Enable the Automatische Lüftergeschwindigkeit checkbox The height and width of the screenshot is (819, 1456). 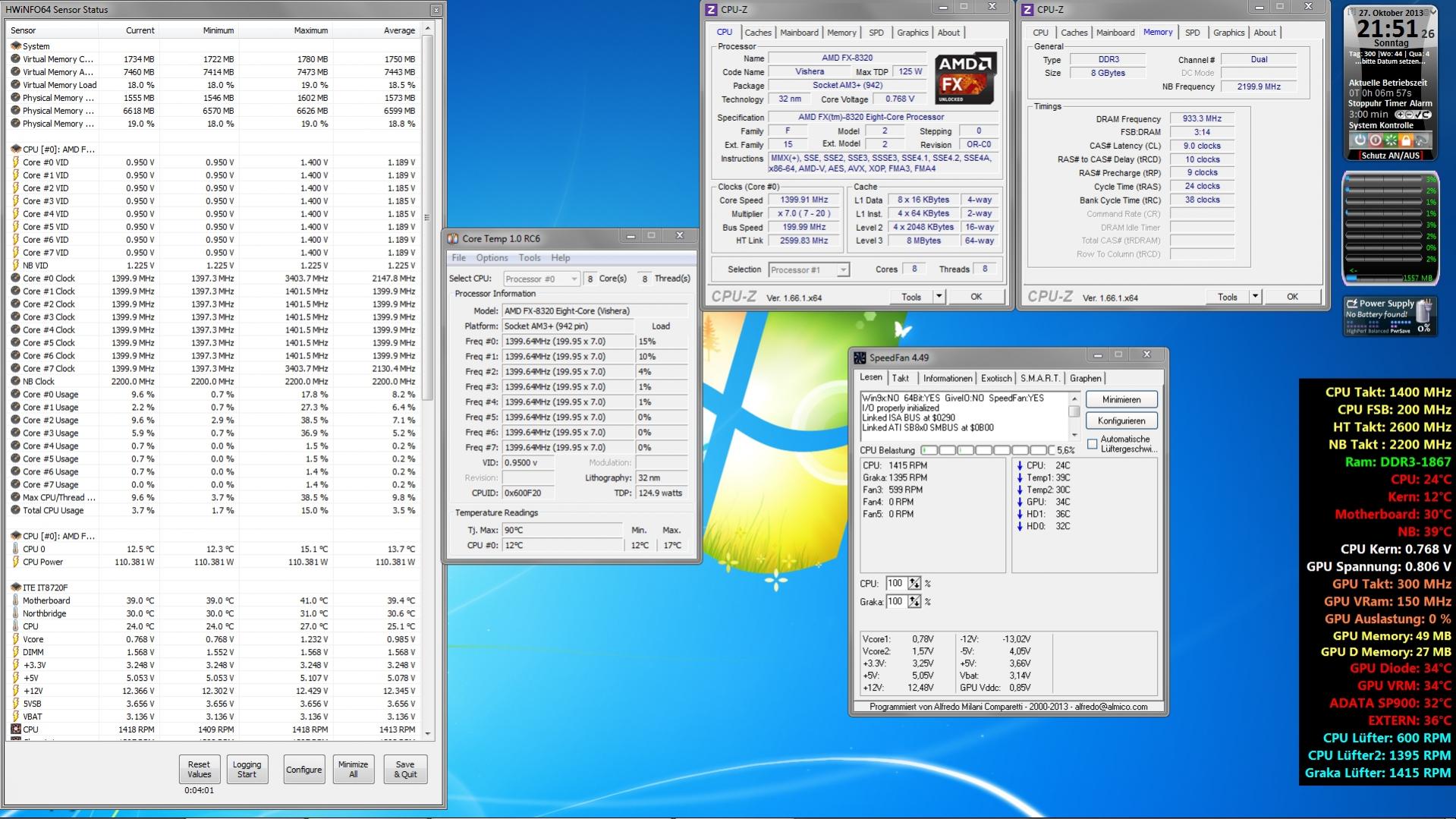[1093, 444]
